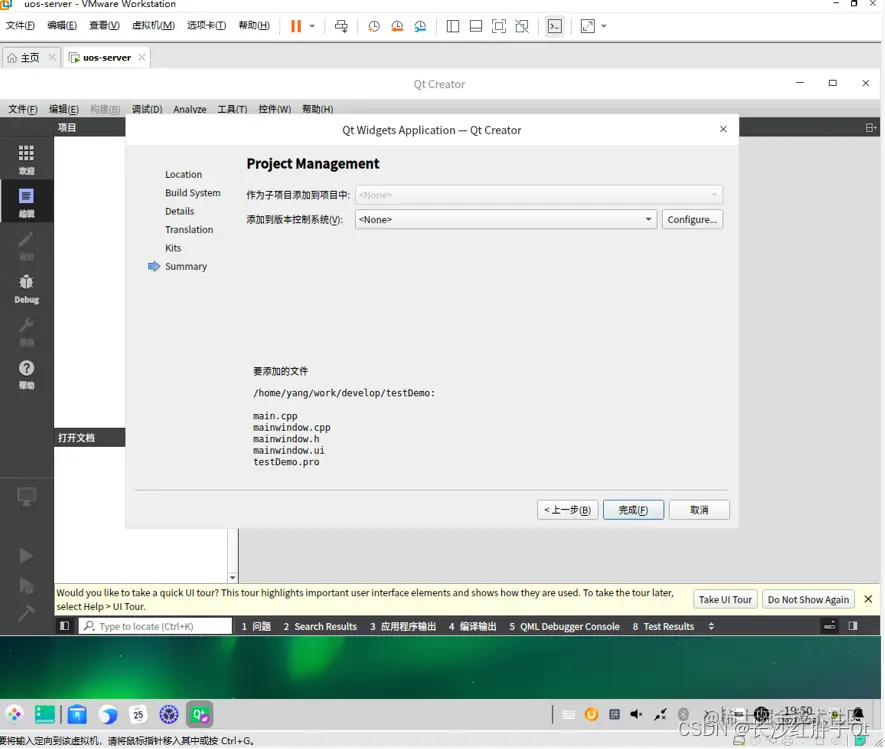Open the Welcome mode grid icon
Viewport: 885px width, 749px height.
point(26,159)
